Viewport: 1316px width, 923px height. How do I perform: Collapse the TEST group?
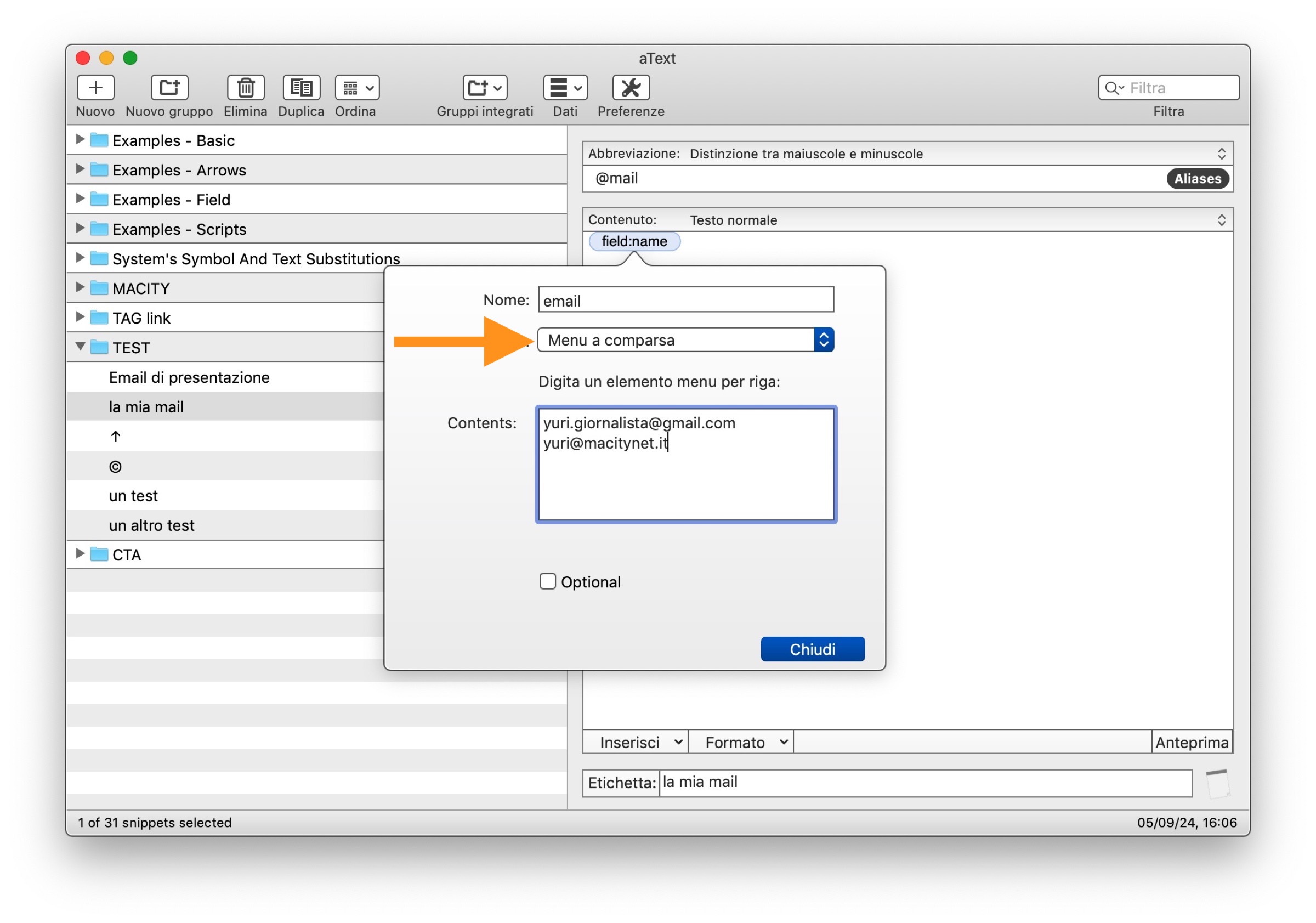(x=80, y=346)
